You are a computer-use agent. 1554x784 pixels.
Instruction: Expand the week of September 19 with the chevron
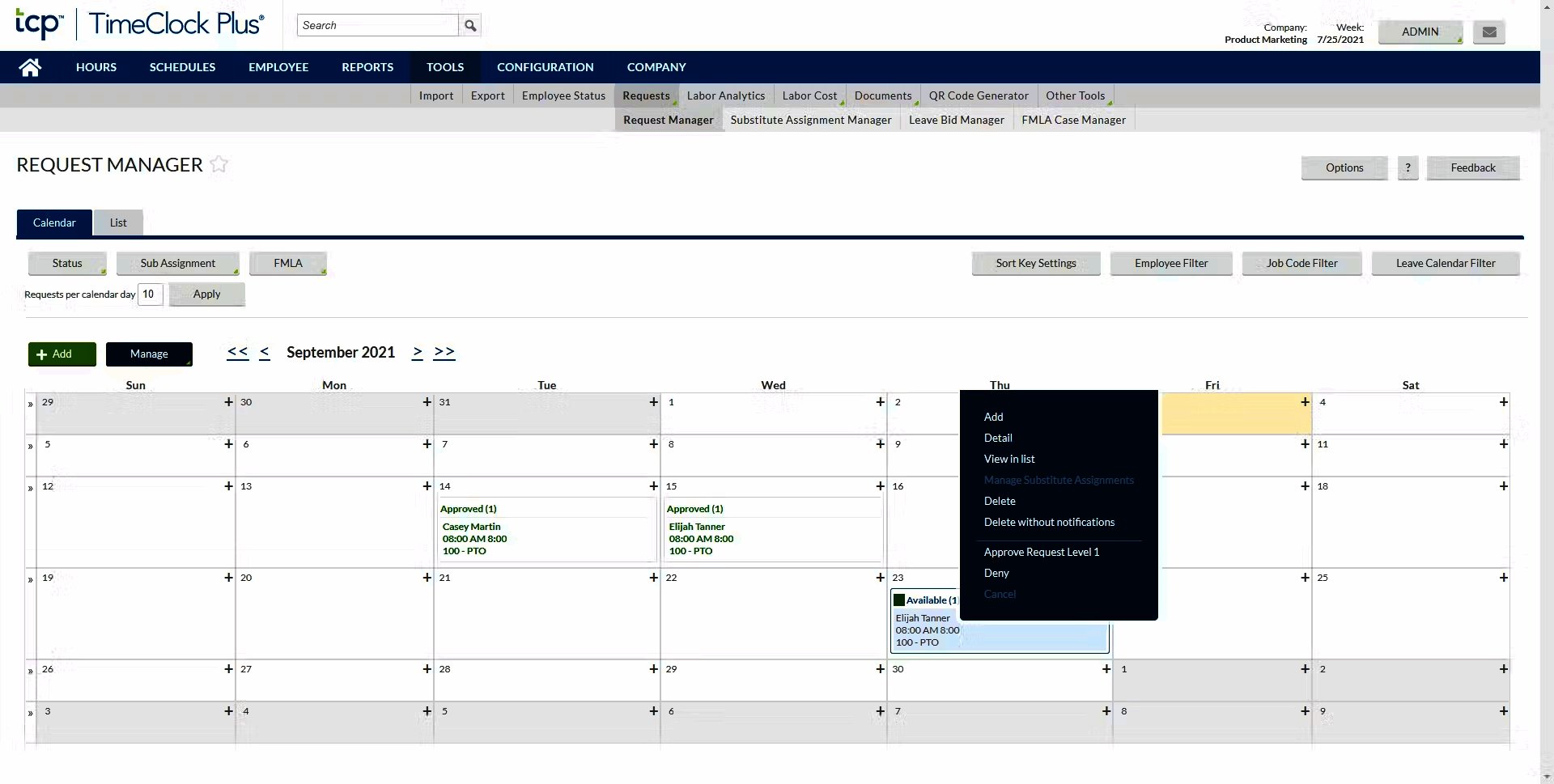pyautogui.click(x=29, y=578)
